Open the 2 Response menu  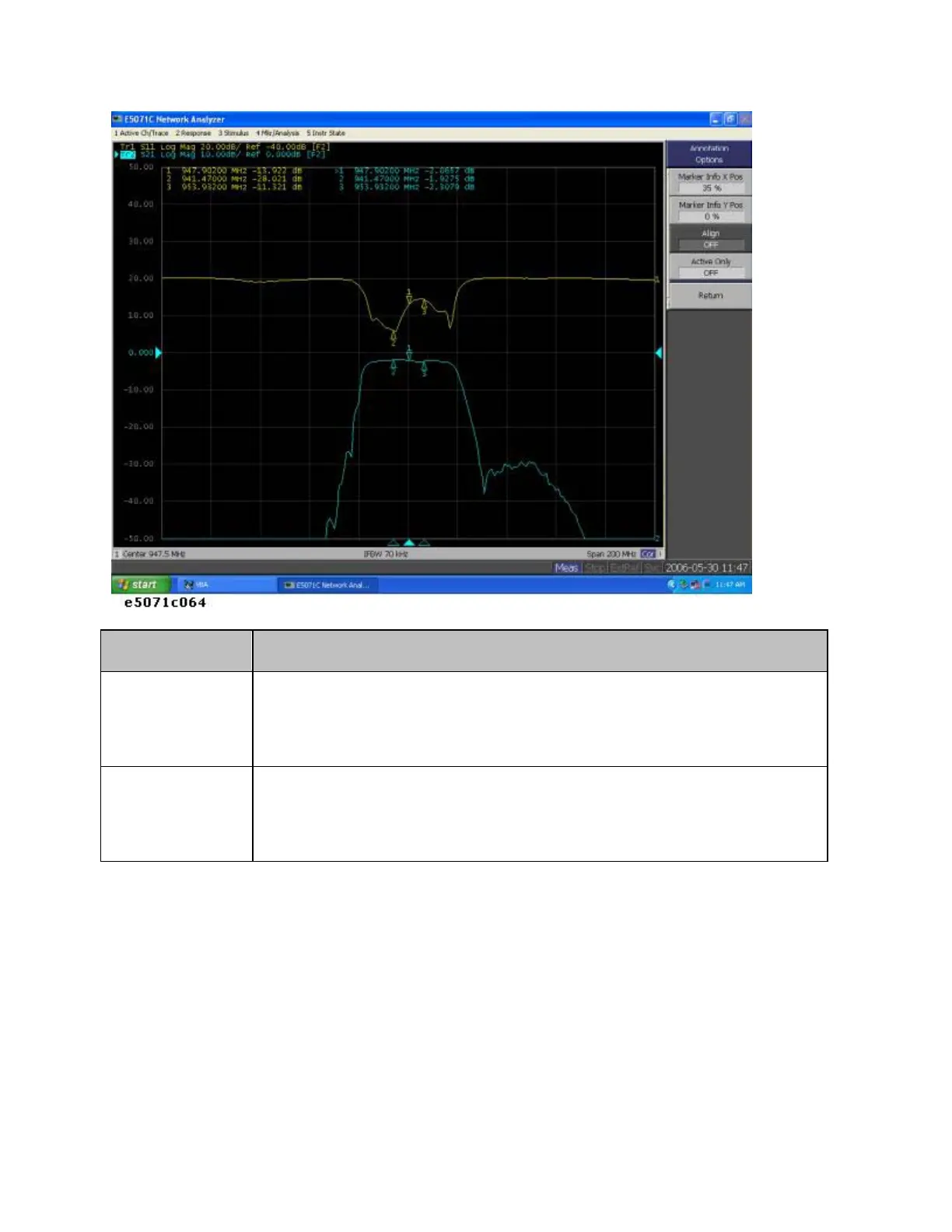tap(193, 133)
